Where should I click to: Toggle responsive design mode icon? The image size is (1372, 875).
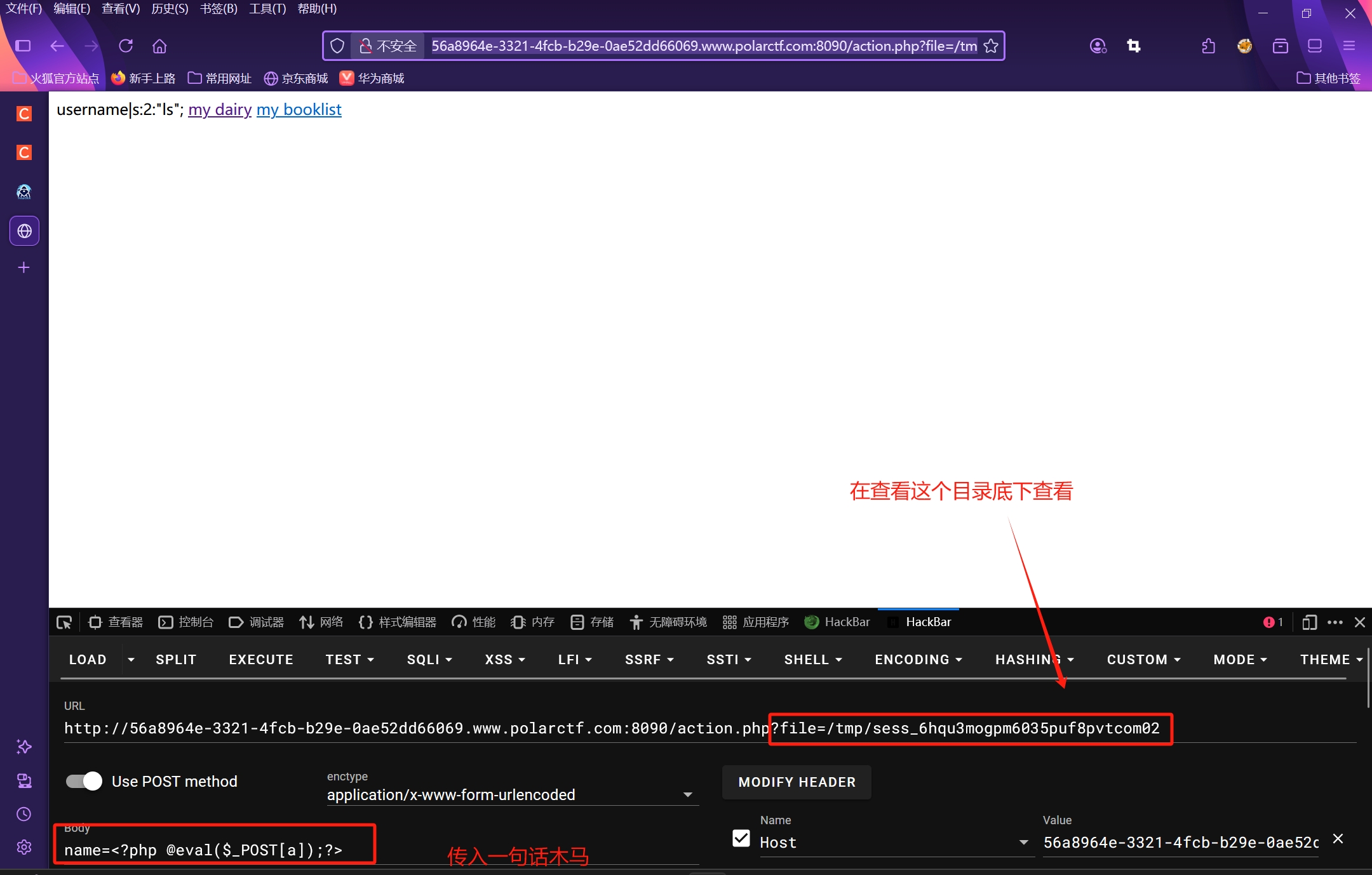click(x=1309, y=622)
